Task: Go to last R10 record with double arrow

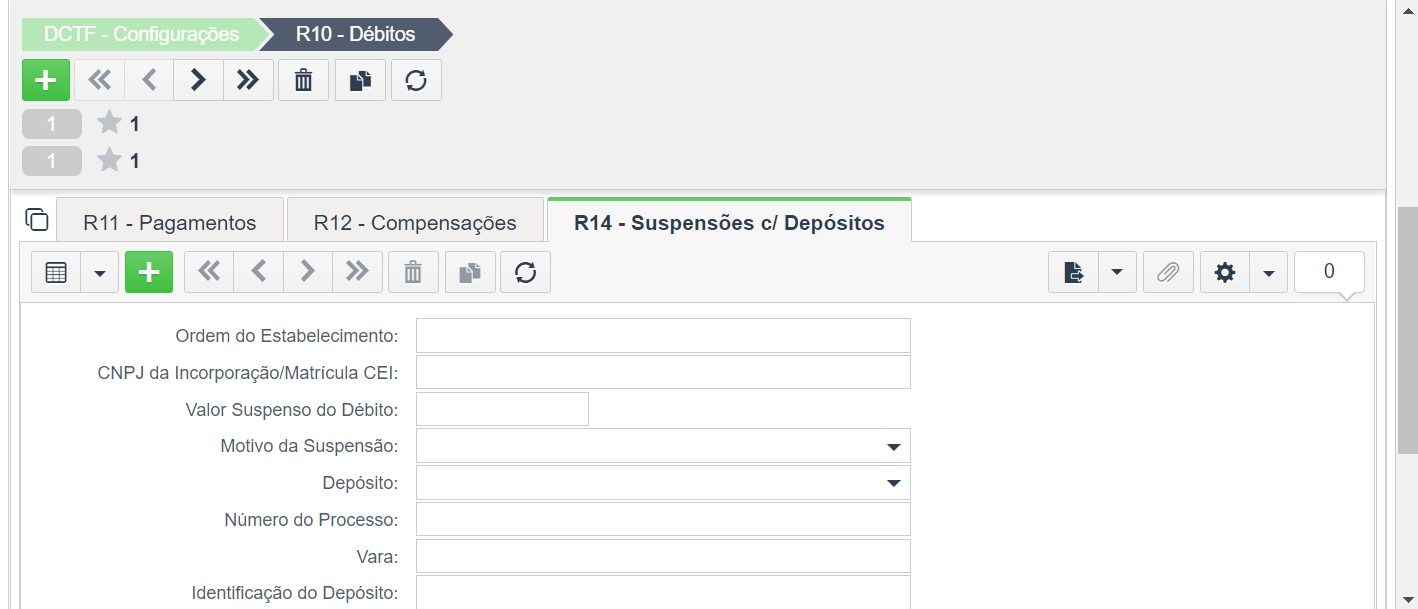Action: pos(248,81)
